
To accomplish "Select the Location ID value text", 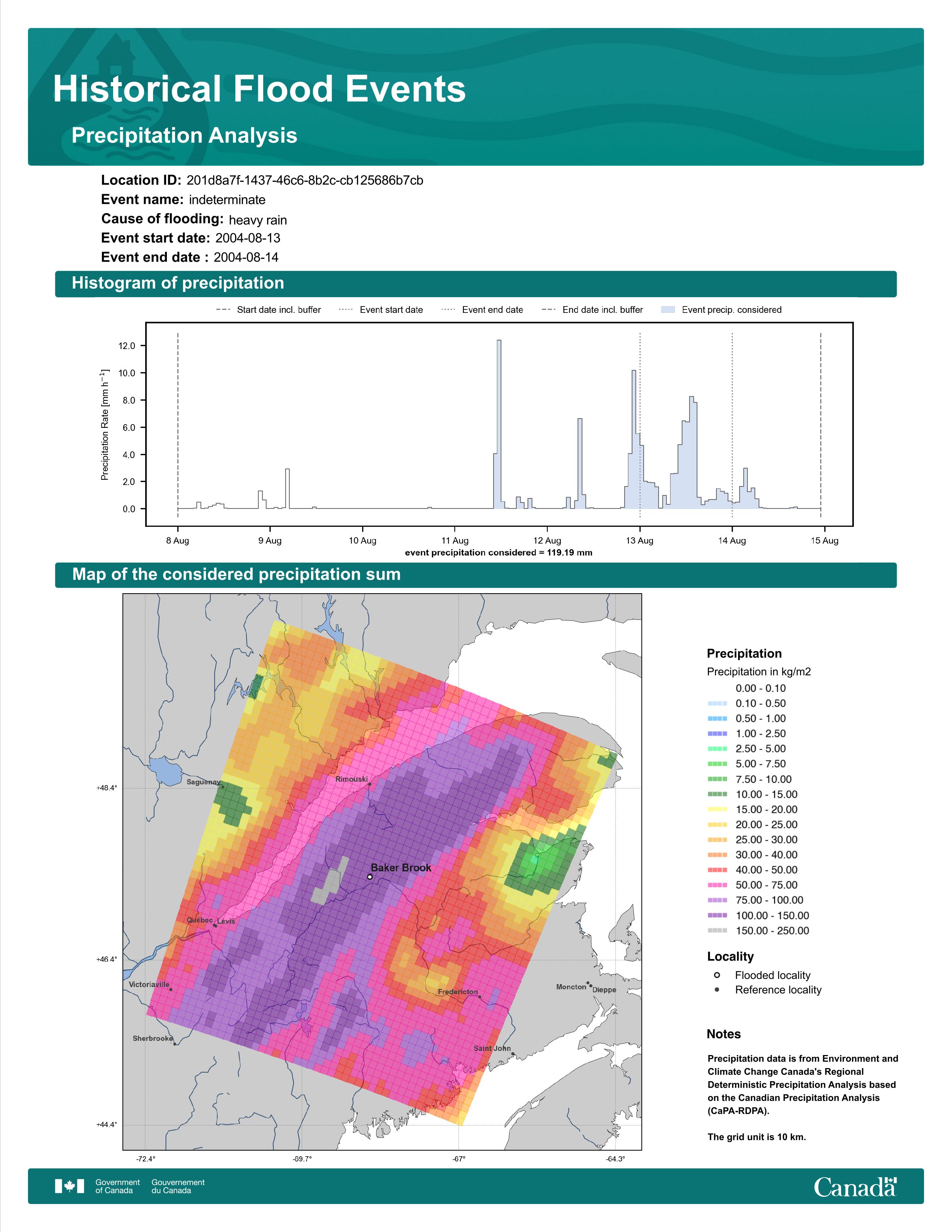I will 305,181.
